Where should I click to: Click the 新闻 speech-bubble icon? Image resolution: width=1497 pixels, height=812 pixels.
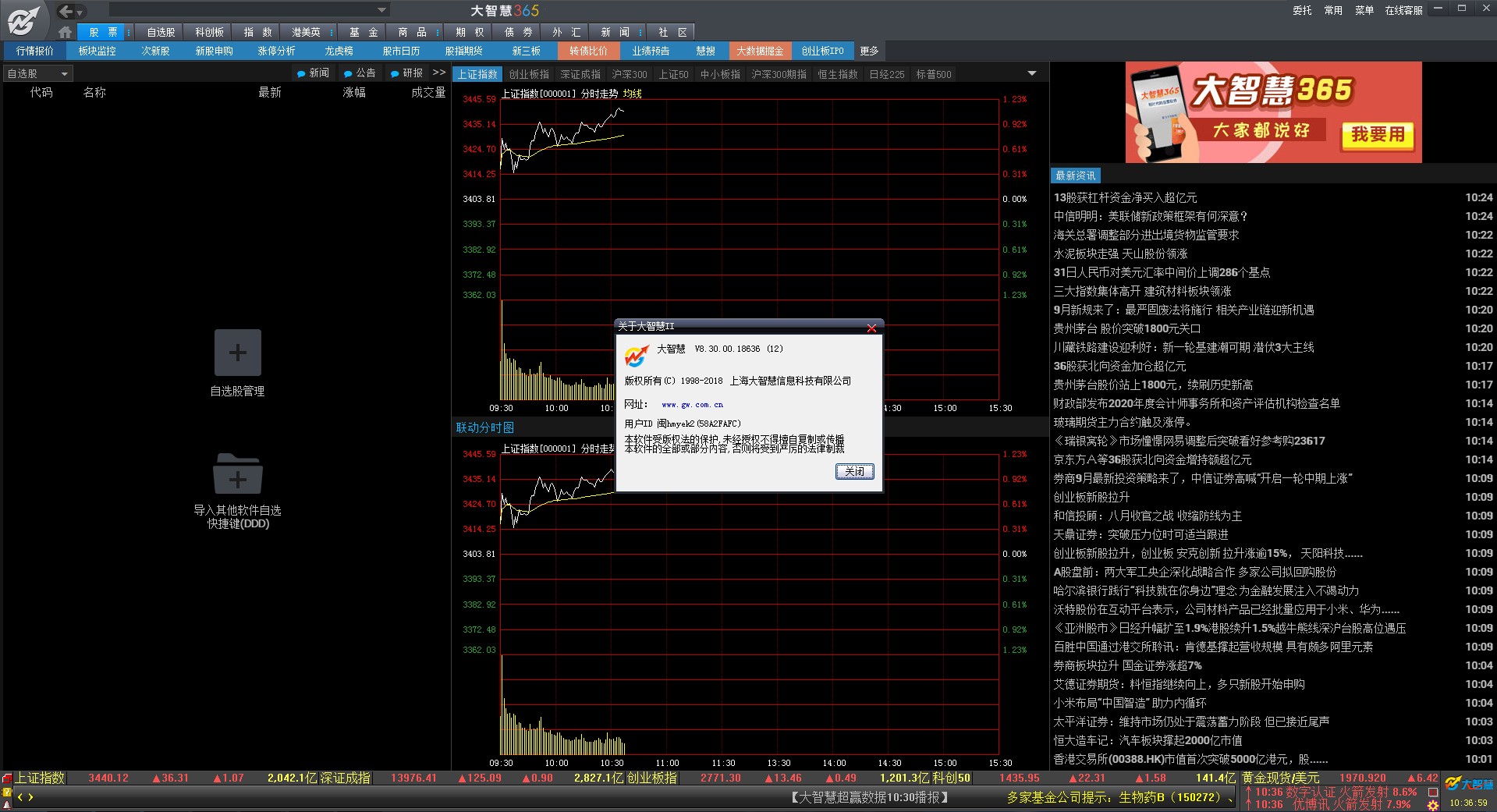tap(301, 74)
